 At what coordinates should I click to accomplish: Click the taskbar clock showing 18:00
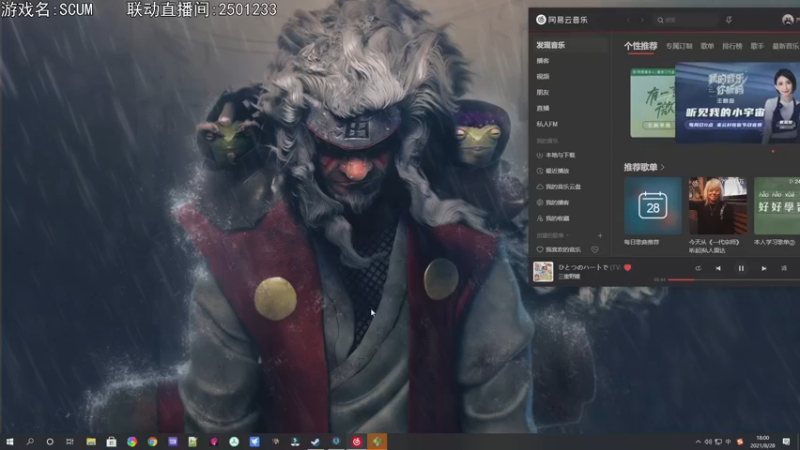pyautogui.click(x=763, y=441)
